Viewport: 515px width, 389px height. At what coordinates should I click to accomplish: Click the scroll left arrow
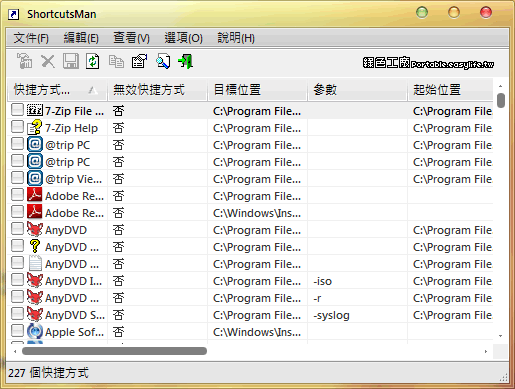(x=15, y=351)
